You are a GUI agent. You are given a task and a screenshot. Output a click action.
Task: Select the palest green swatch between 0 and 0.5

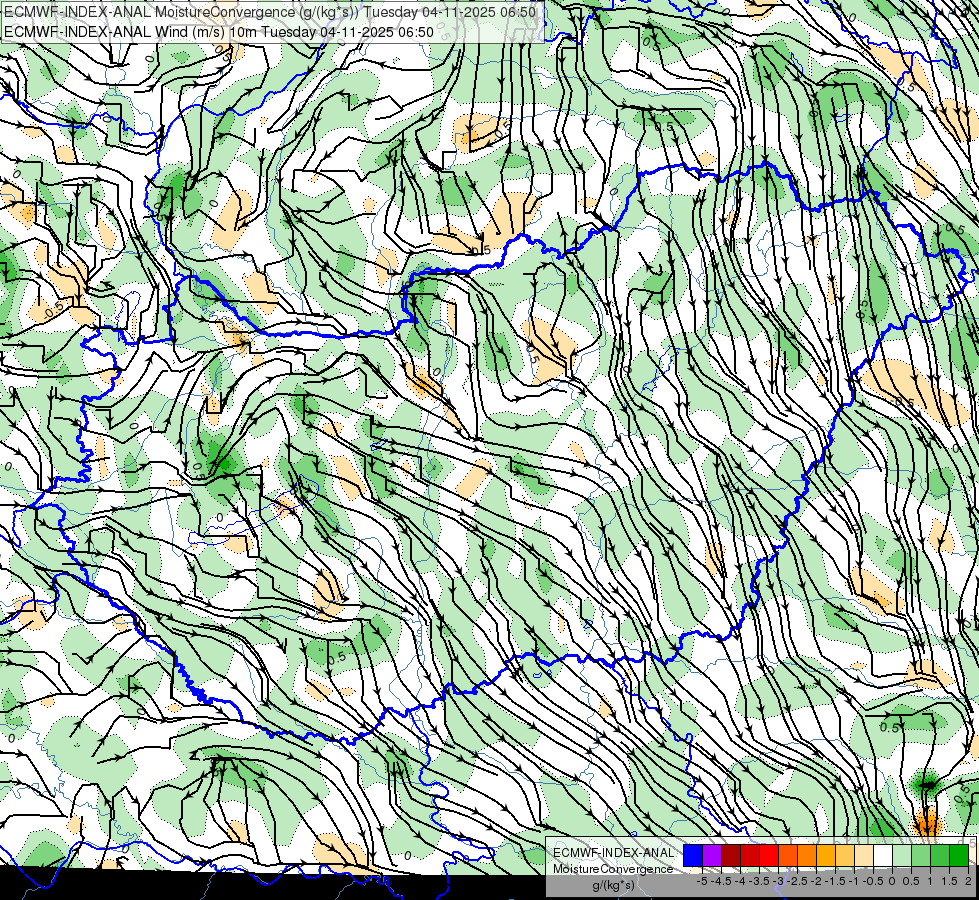pyautogui.click(x=902, y=856)
